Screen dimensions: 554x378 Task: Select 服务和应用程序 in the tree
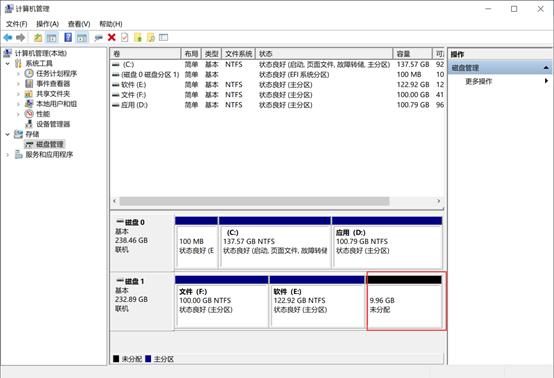(x=49, y=155)
